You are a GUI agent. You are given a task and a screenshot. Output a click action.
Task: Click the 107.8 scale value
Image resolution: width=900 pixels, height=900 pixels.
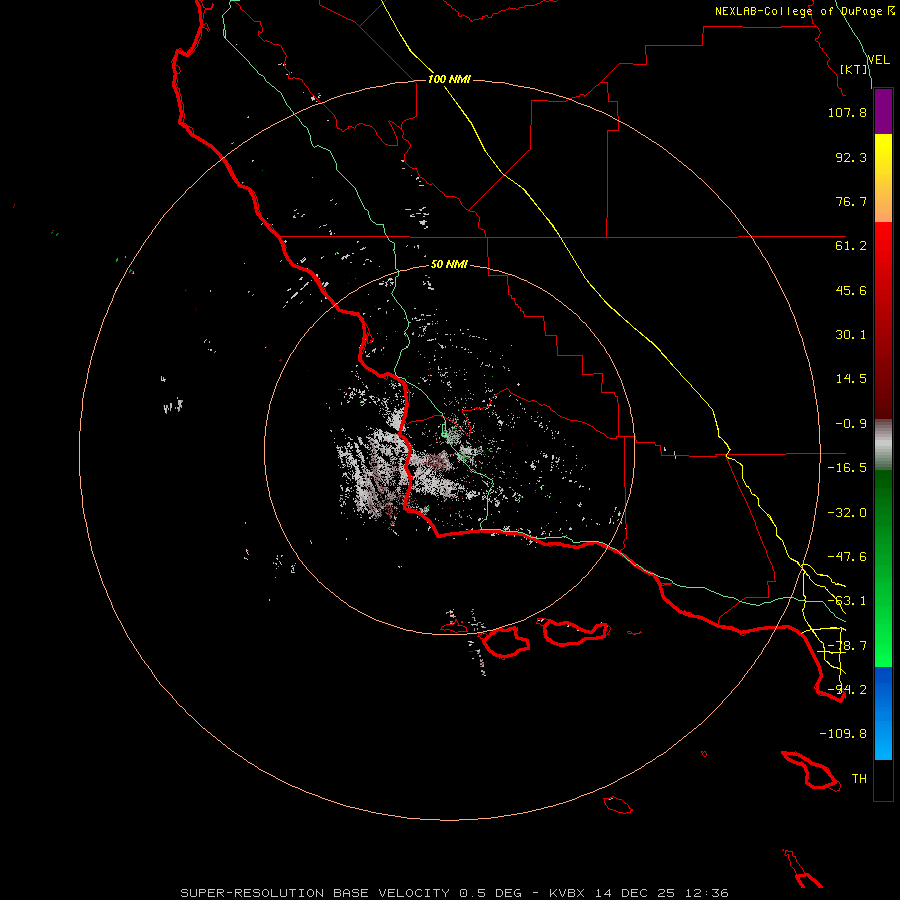847,112
